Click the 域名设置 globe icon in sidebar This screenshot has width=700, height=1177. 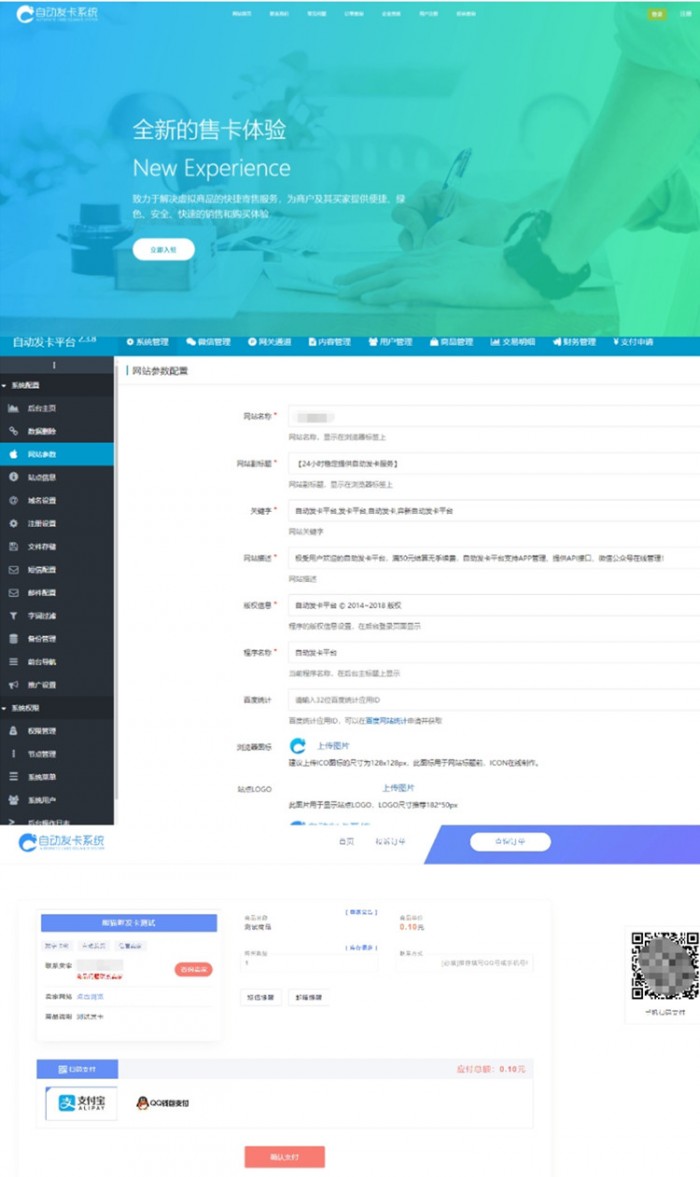[x=13, y=500]
